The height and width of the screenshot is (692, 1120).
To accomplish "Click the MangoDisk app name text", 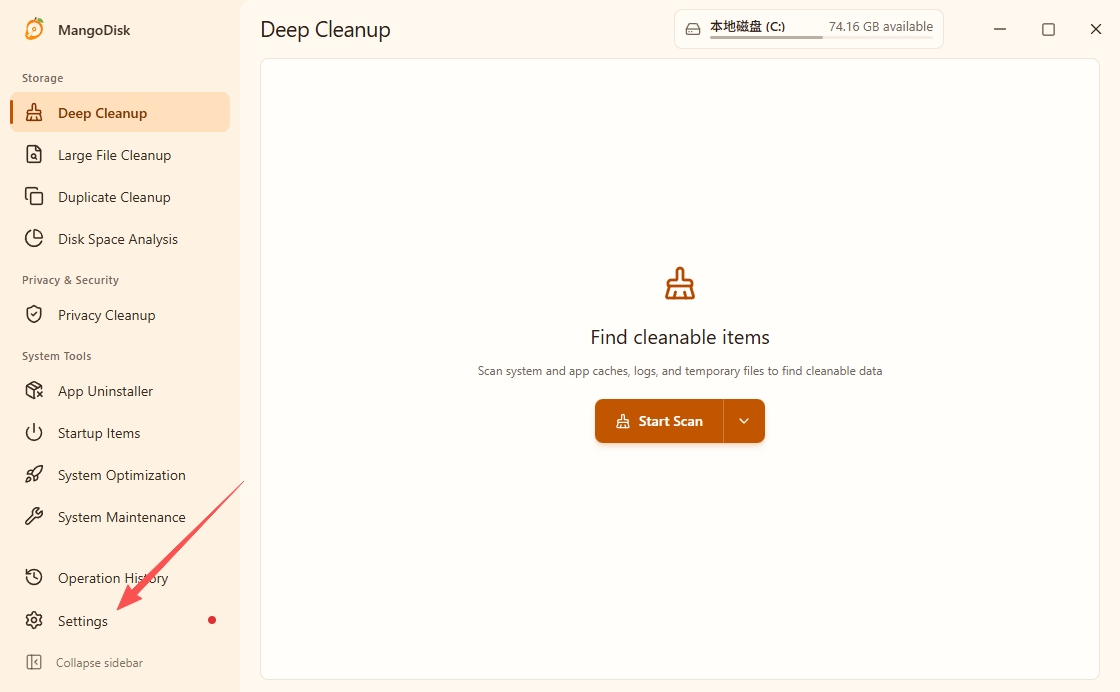I will pyautogui.click(x=94, y=30).
